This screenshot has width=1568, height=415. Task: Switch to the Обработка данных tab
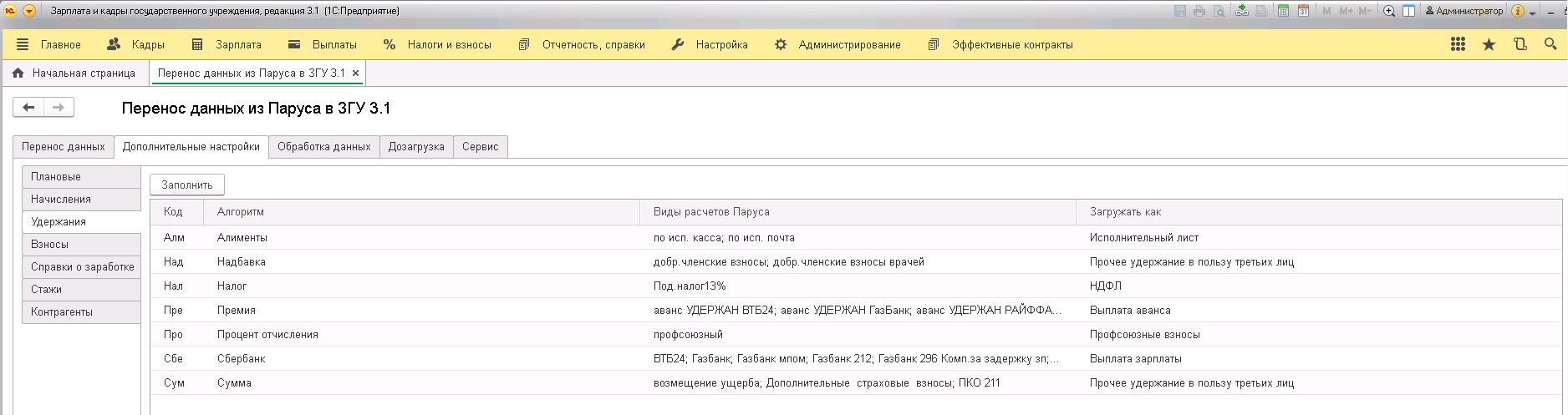323,146
